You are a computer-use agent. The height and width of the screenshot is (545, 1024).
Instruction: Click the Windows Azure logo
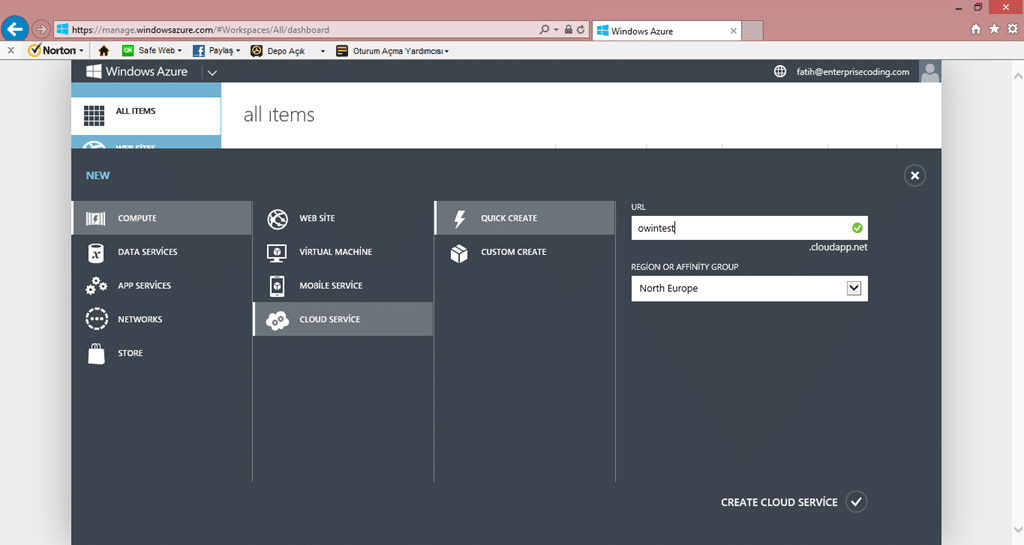click(x=93, y=71)
